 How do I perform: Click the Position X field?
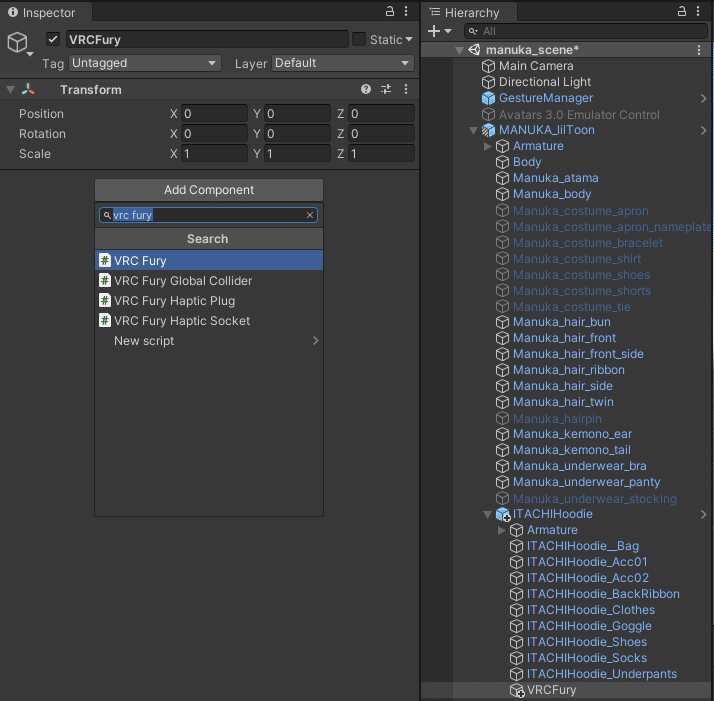pos(214,113)
